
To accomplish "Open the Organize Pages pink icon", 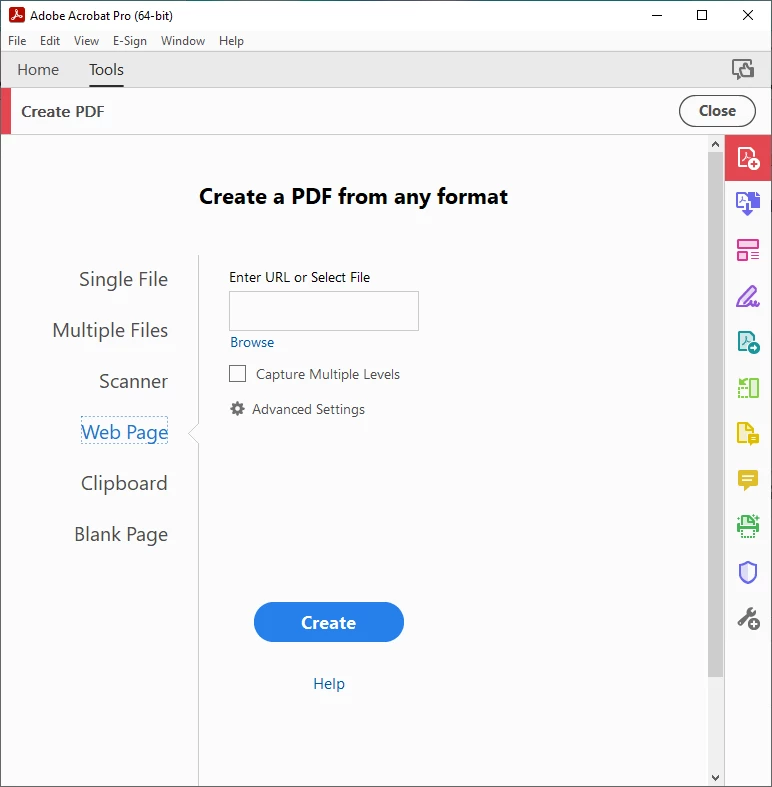I will point(748,249).
